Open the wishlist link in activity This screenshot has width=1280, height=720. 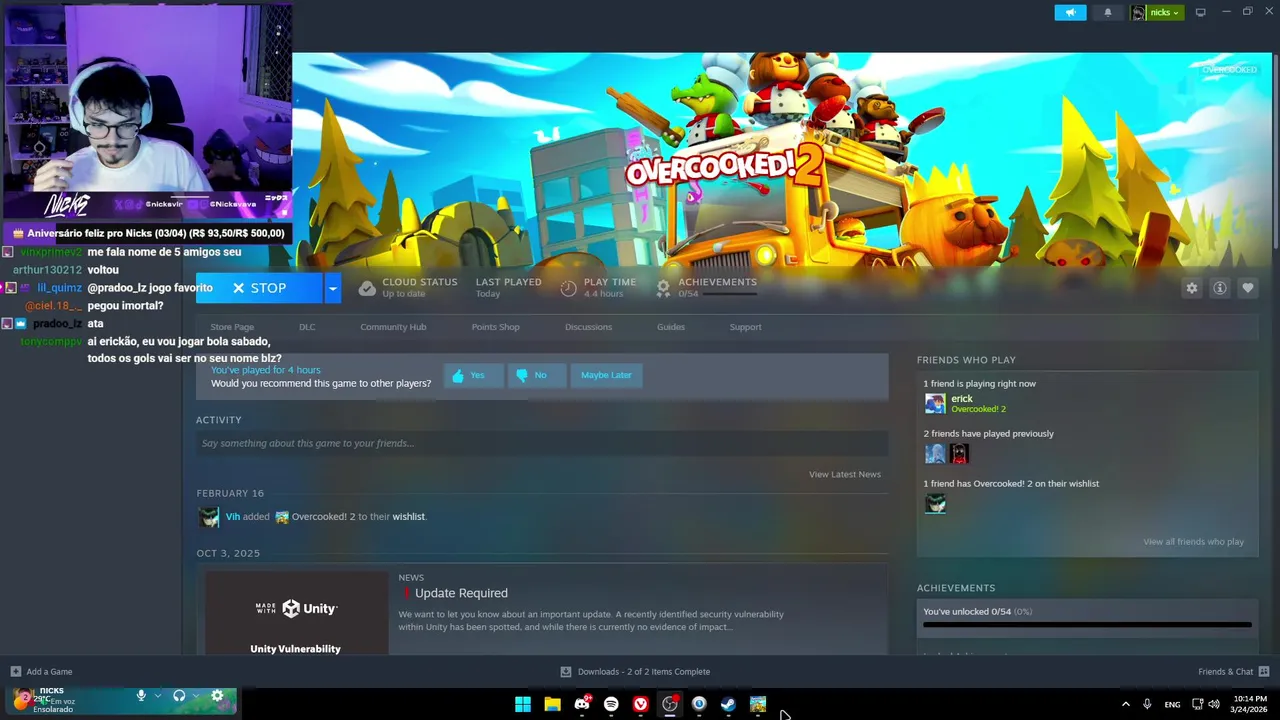(408, 517)
